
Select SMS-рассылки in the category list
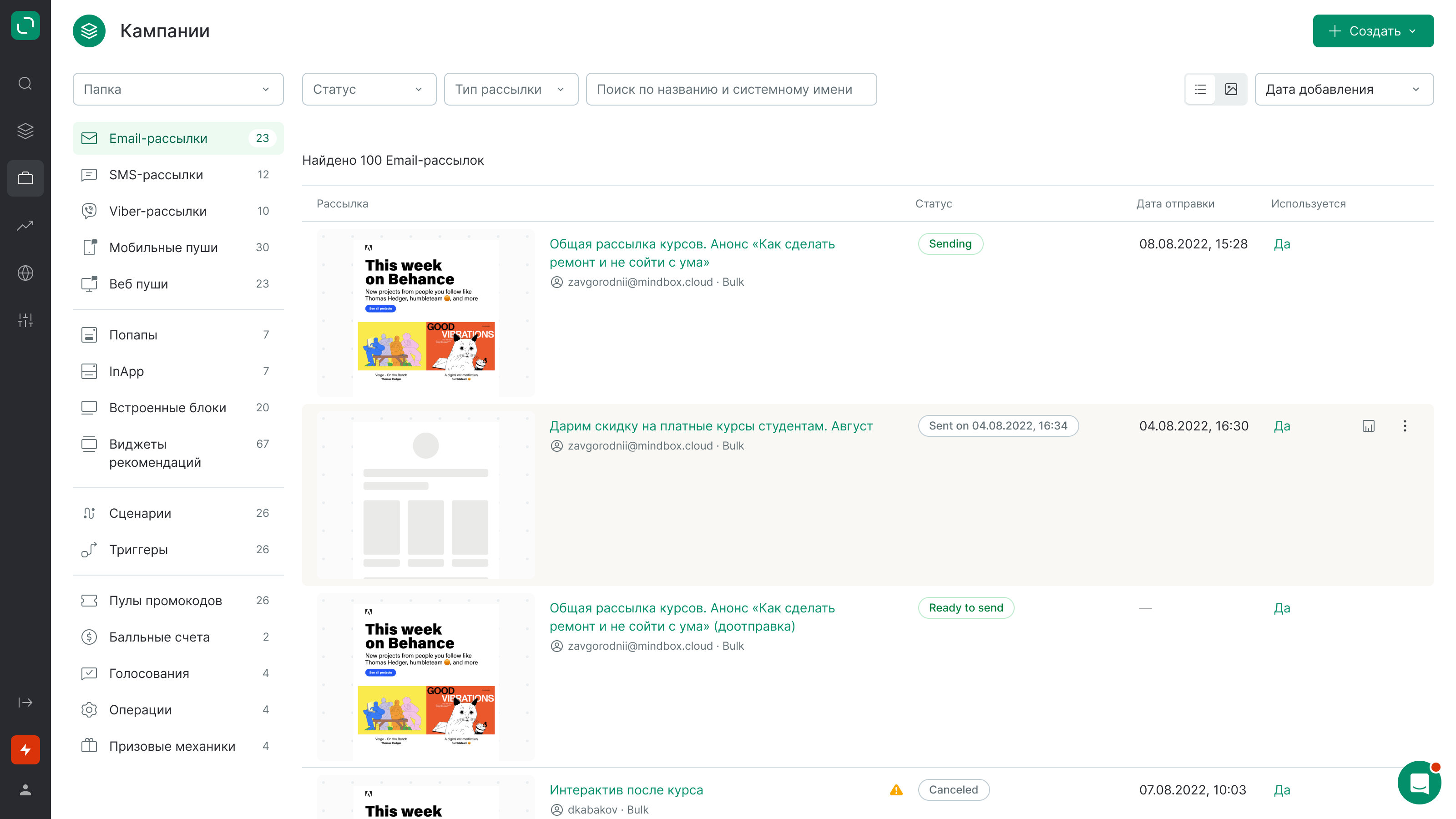click(178, 175)
